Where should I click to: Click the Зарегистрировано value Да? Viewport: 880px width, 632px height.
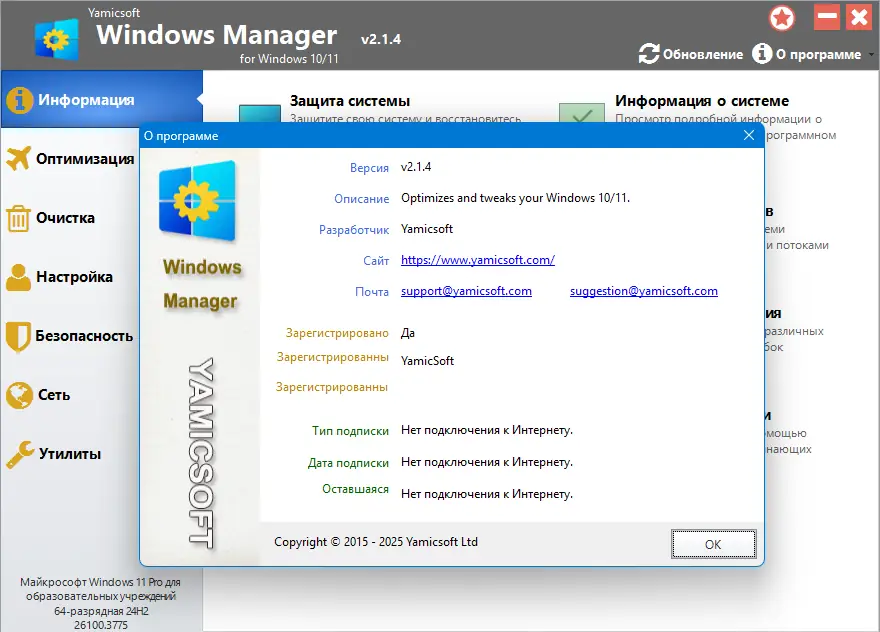[x=407, y=333]
